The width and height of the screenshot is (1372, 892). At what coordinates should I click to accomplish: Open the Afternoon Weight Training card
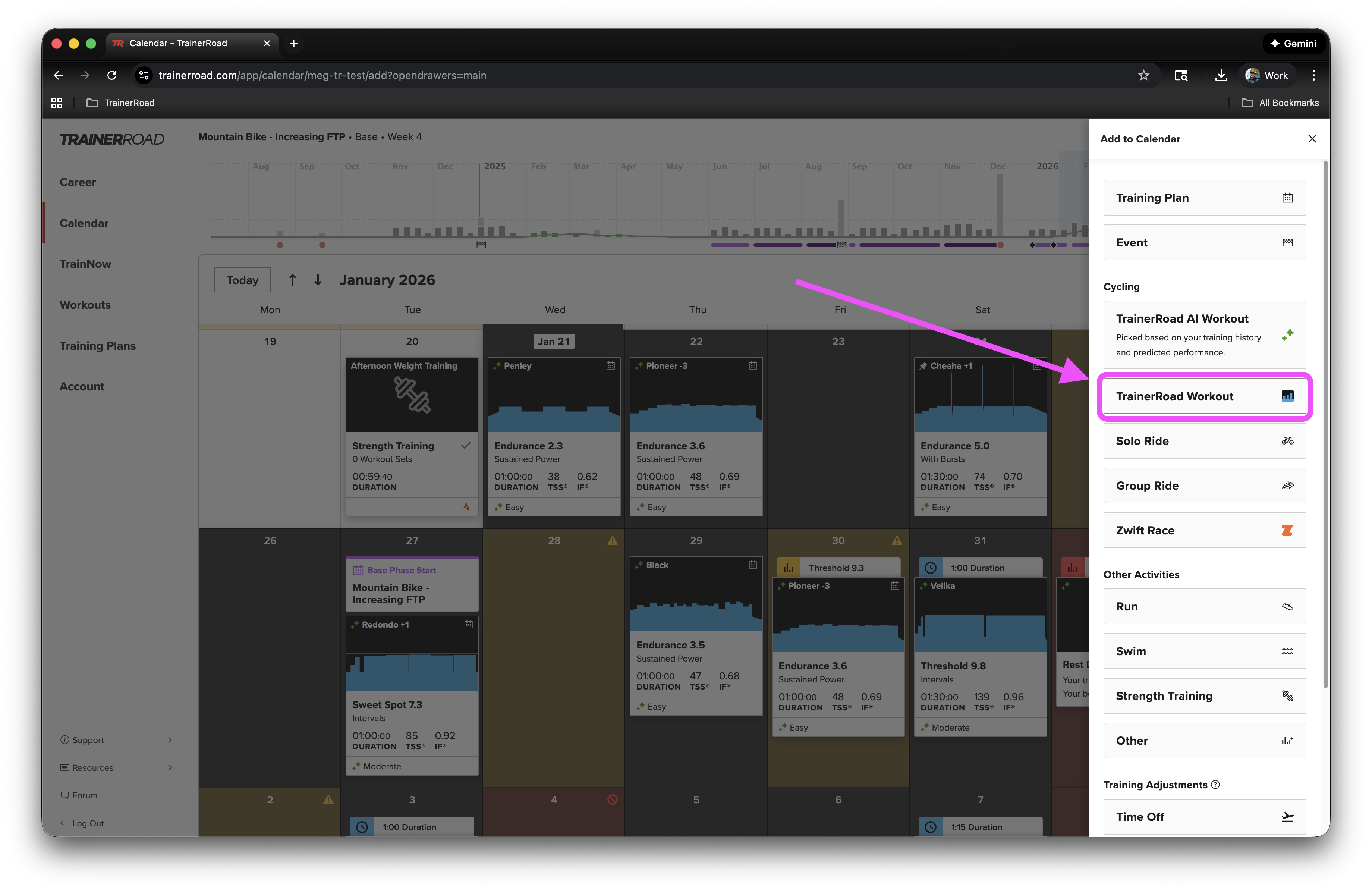412,436
